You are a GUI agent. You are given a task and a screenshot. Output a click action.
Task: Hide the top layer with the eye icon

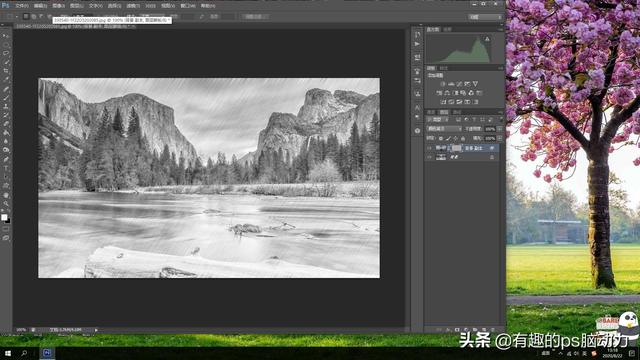429,148
